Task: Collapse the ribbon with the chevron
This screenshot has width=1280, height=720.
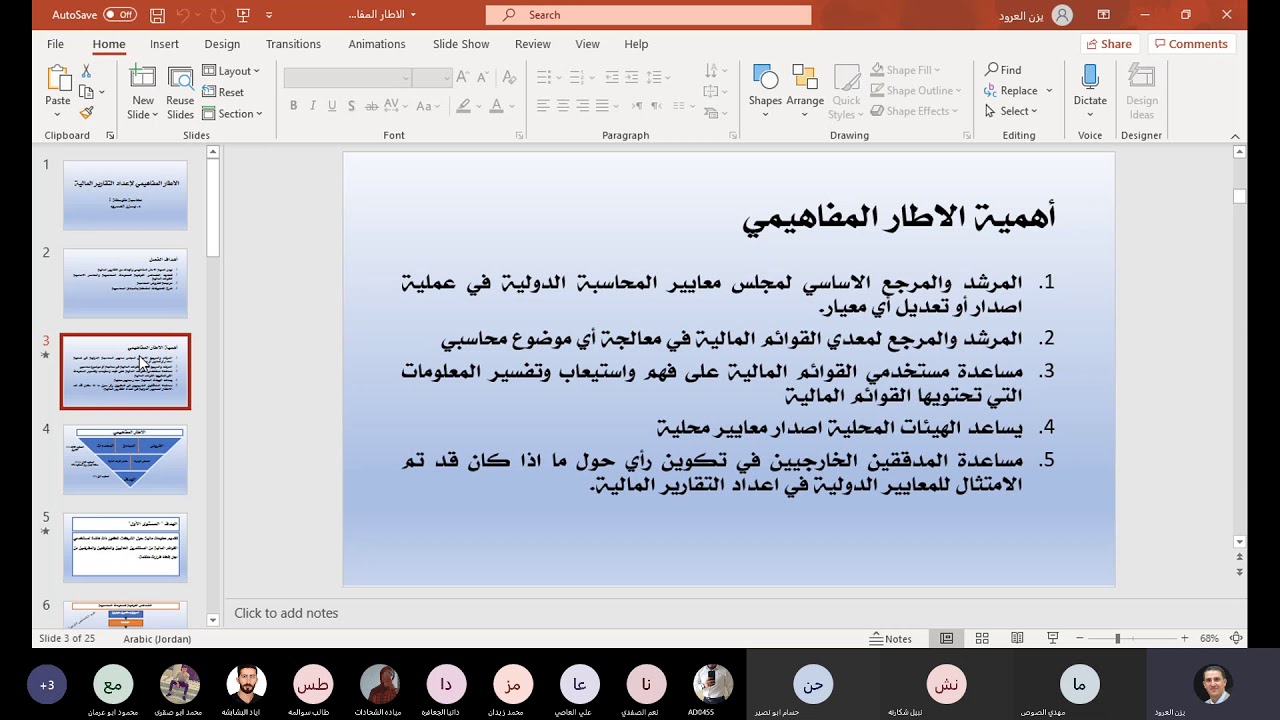Action: click(x=1235, y=136)
